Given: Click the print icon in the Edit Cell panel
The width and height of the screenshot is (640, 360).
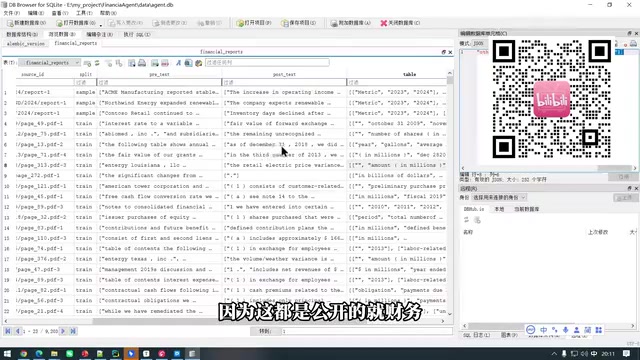Looking at the screenshot, I should click(x=633, y=43).
